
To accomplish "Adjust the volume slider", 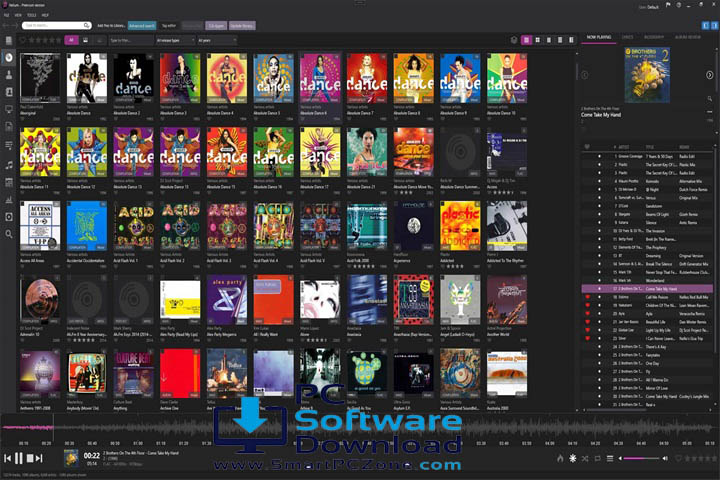I will click(x=641, y=458).
